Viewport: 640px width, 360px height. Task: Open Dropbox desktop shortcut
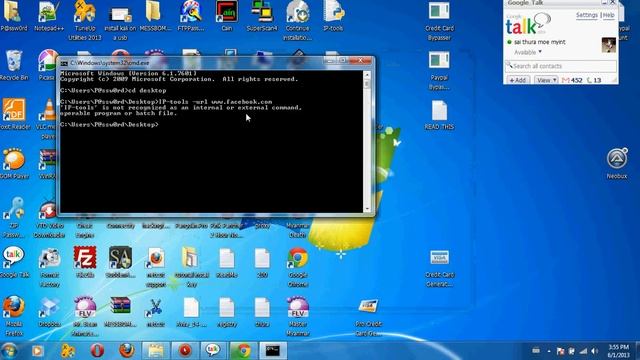pos(50,312)
